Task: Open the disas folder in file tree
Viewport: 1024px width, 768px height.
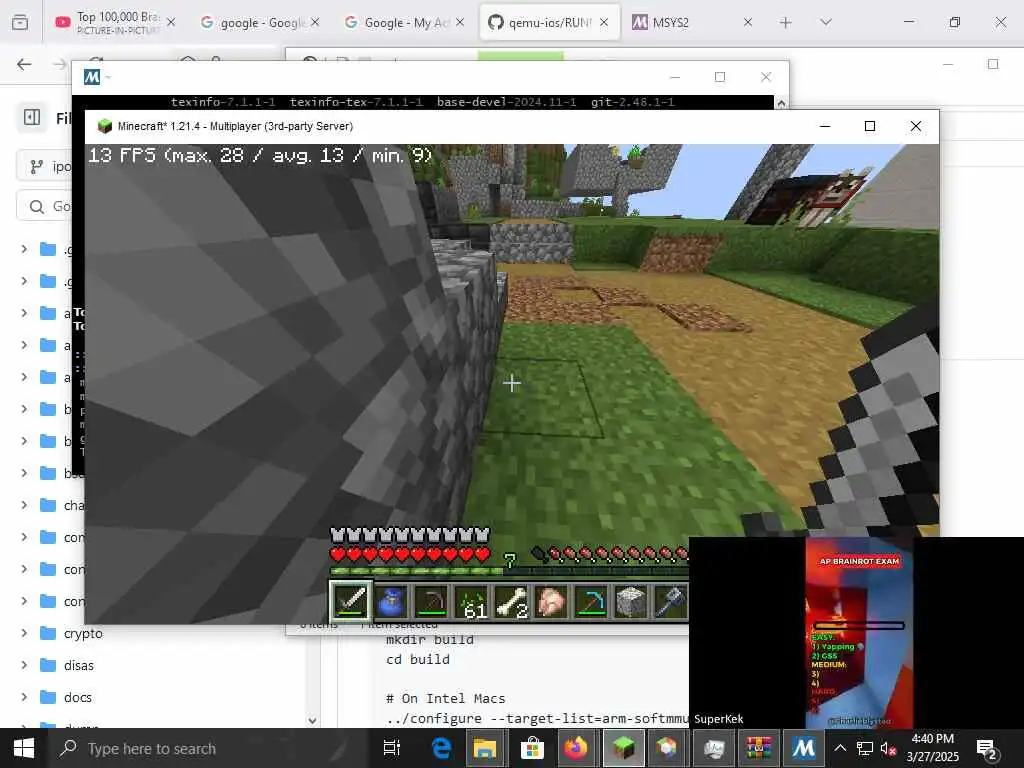Action: (x=78, y=665)
